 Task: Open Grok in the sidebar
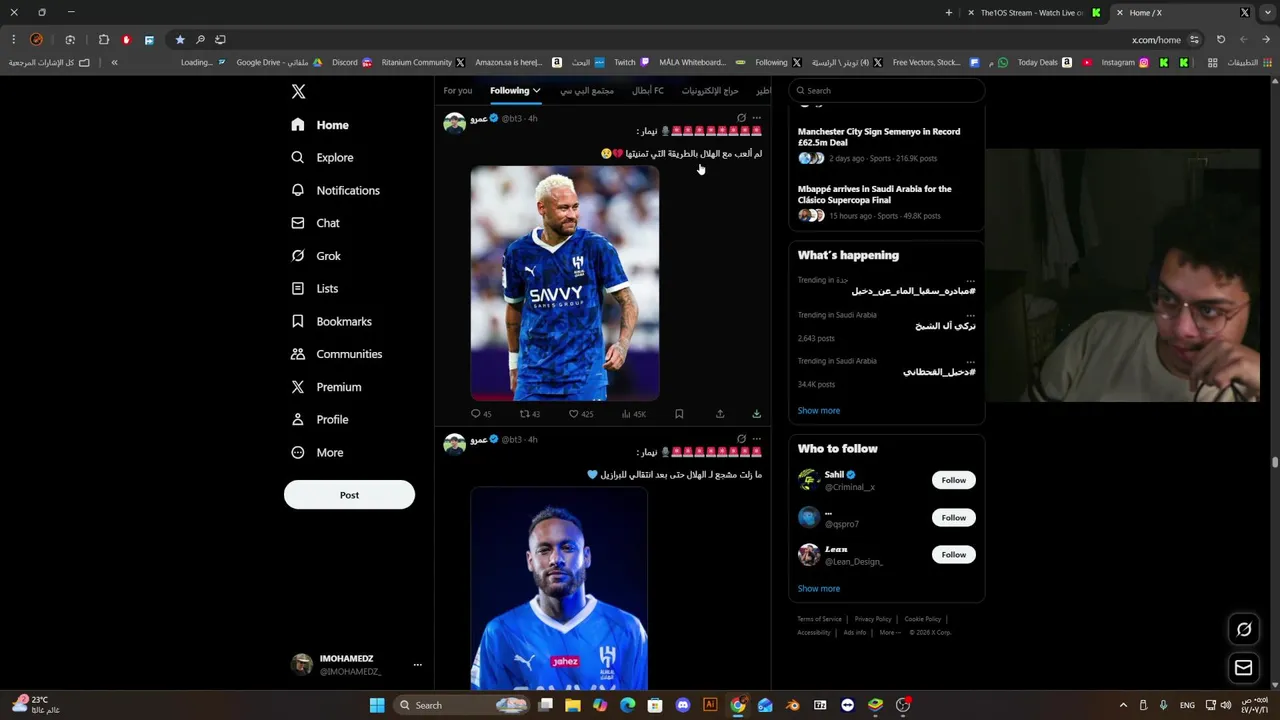[316, 256]
